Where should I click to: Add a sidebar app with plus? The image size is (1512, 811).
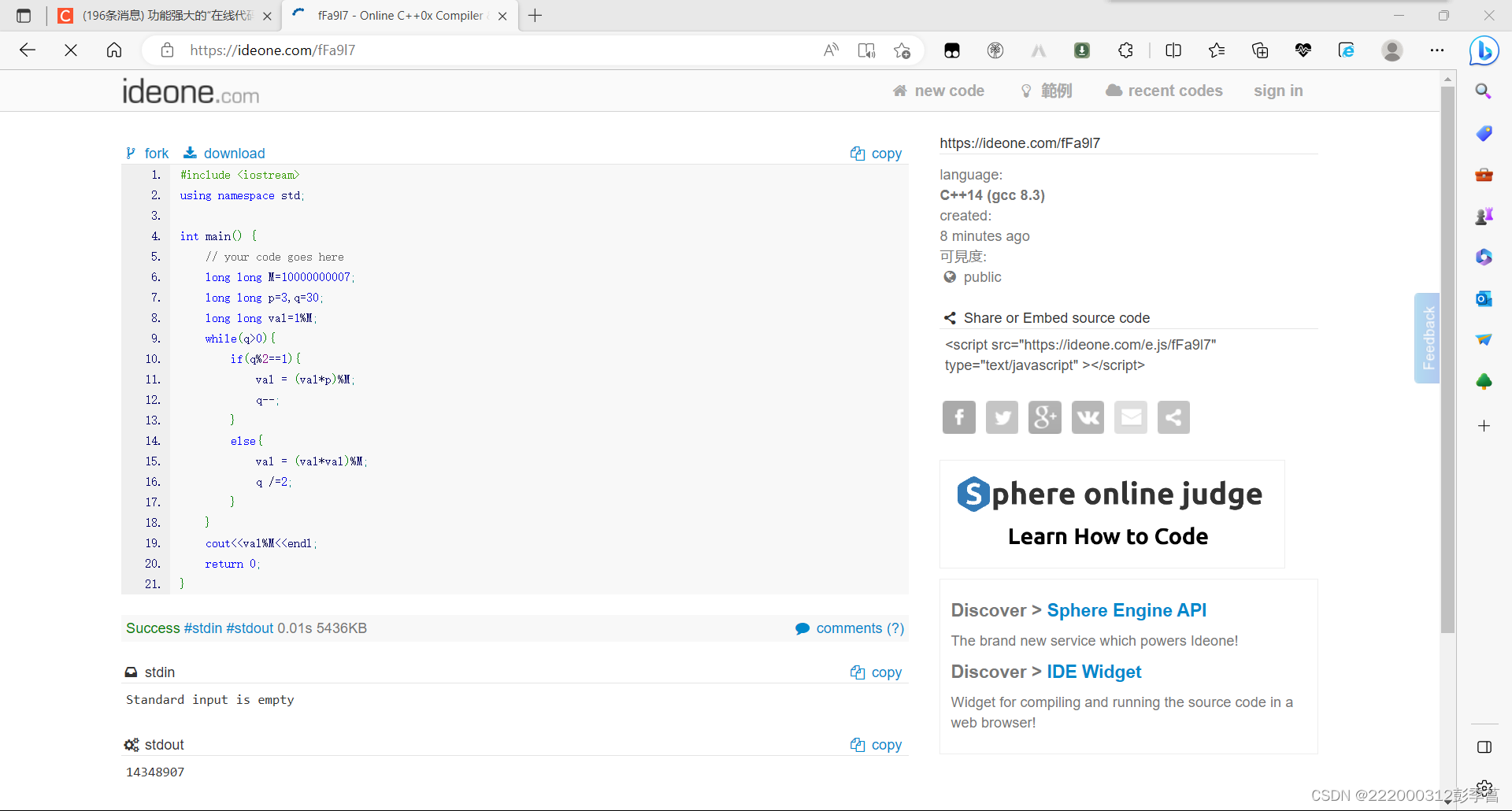[1484, 426]
